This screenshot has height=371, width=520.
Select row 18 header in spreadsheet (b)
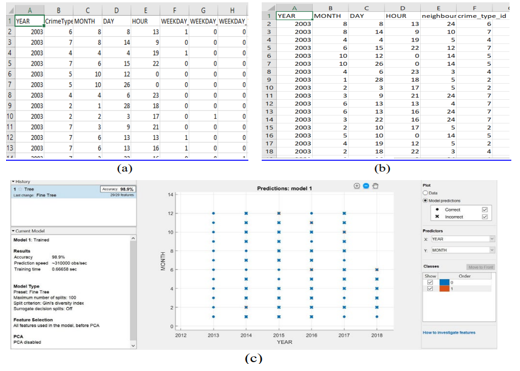tap(269, 151)
